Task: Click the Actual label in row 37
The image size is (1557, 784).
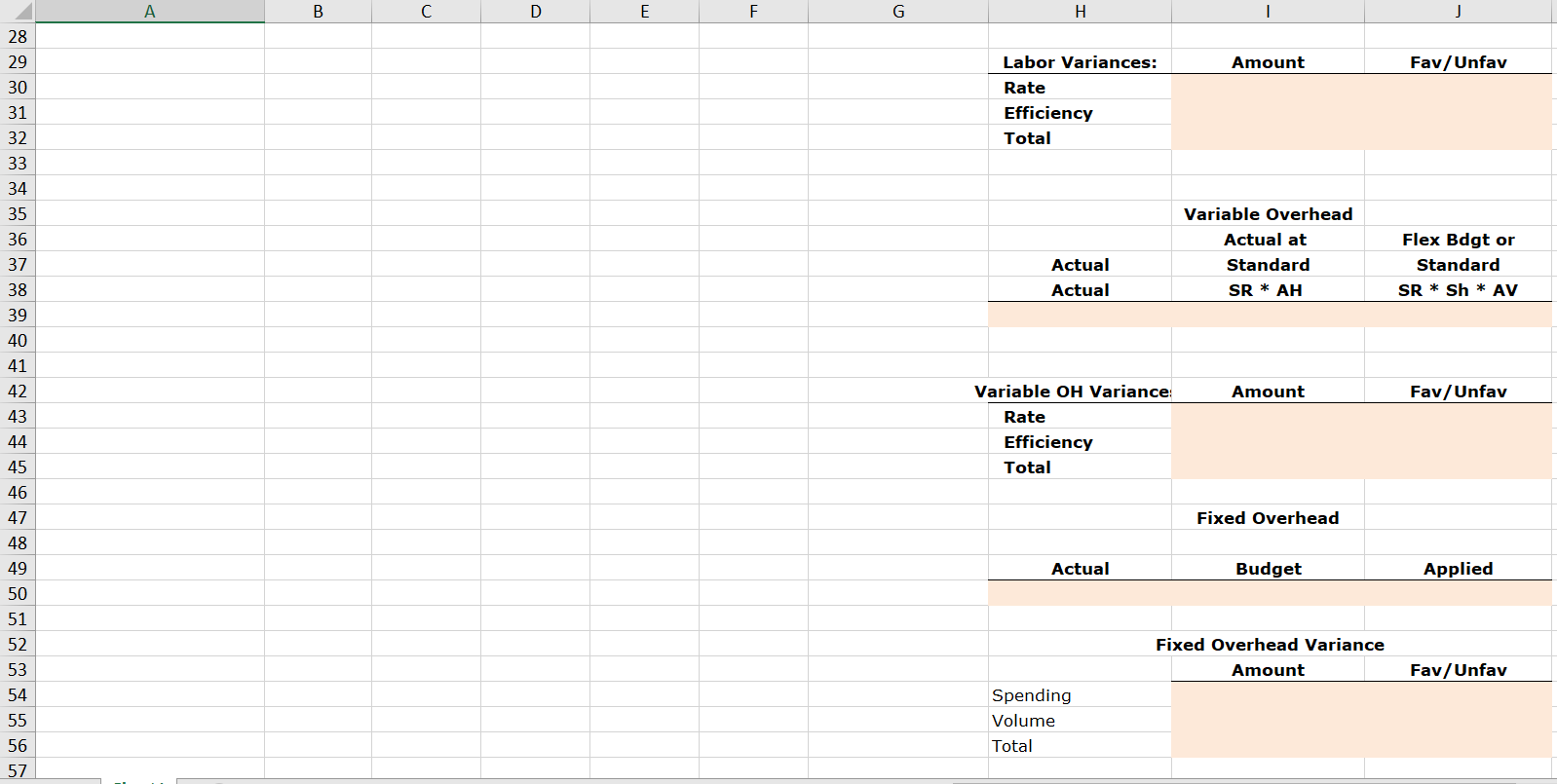Action: pos(1080,265)
